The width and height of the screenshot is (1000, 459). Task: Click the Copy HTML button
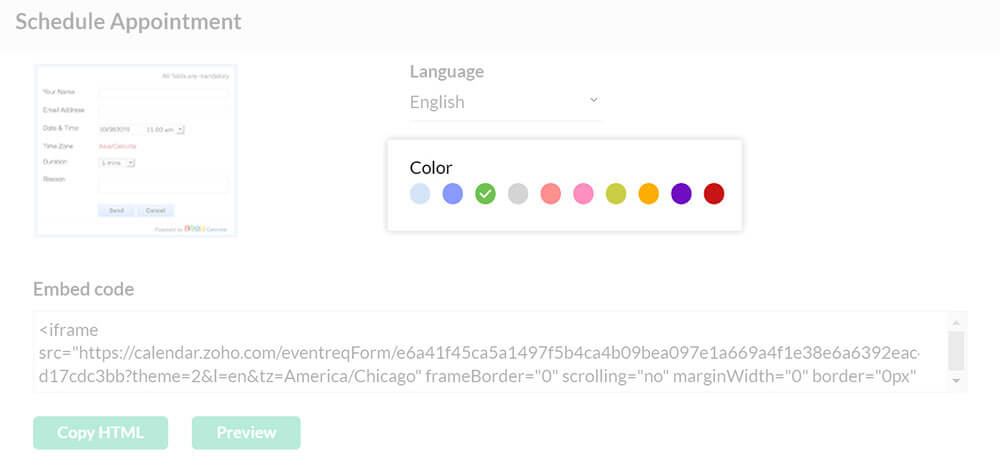click(100, 433)
